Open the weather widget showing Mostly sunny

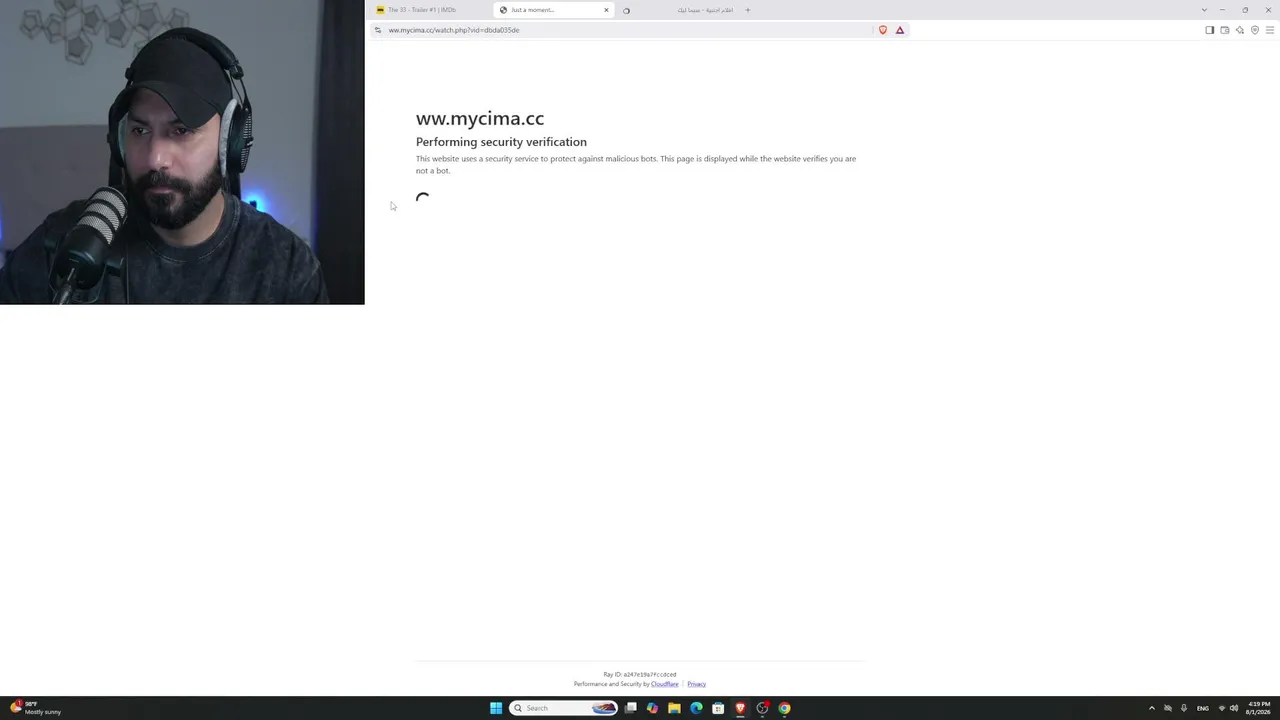coord(35,708)
